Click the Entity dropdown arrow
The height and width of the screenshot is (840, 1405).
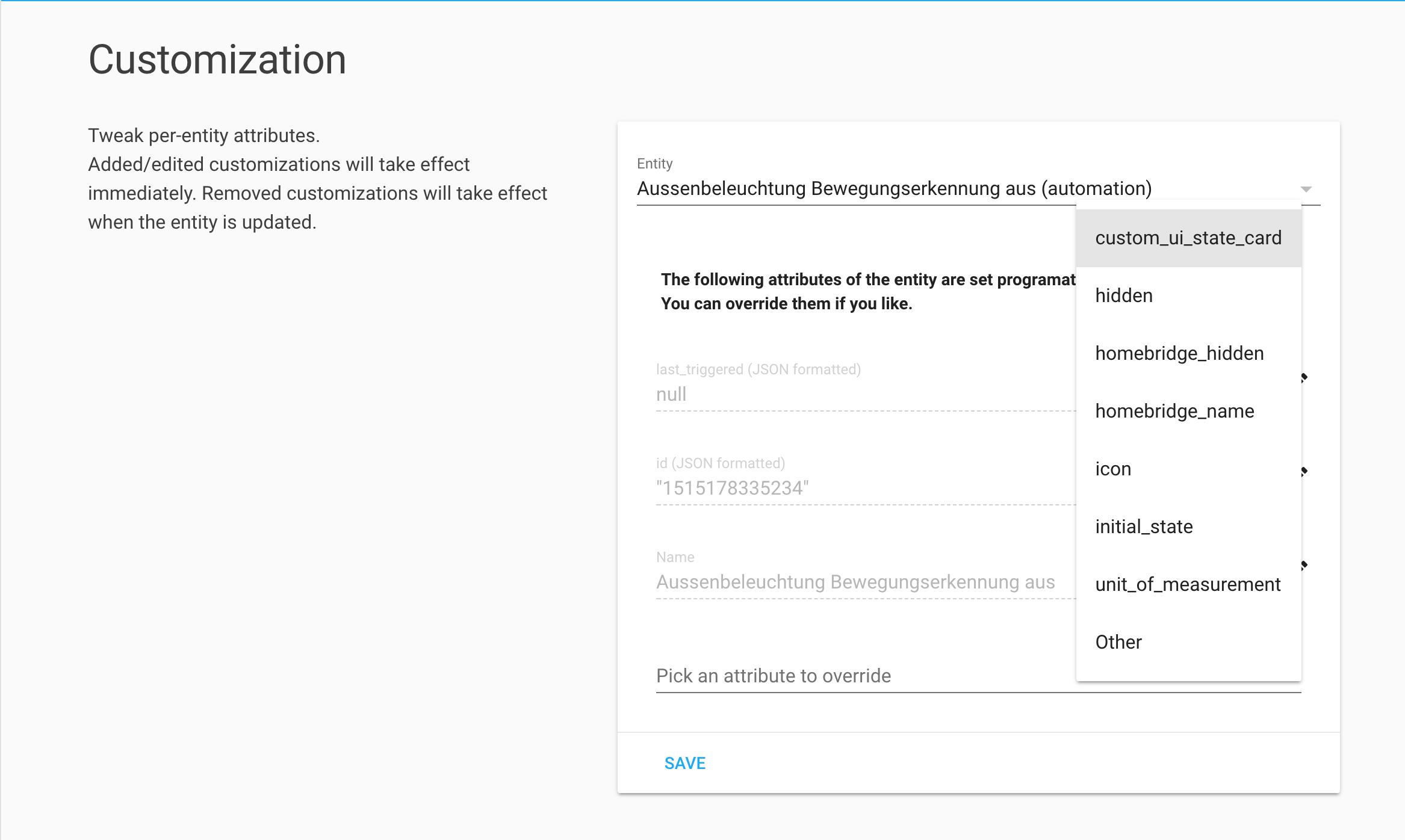tap(1306, 189)
